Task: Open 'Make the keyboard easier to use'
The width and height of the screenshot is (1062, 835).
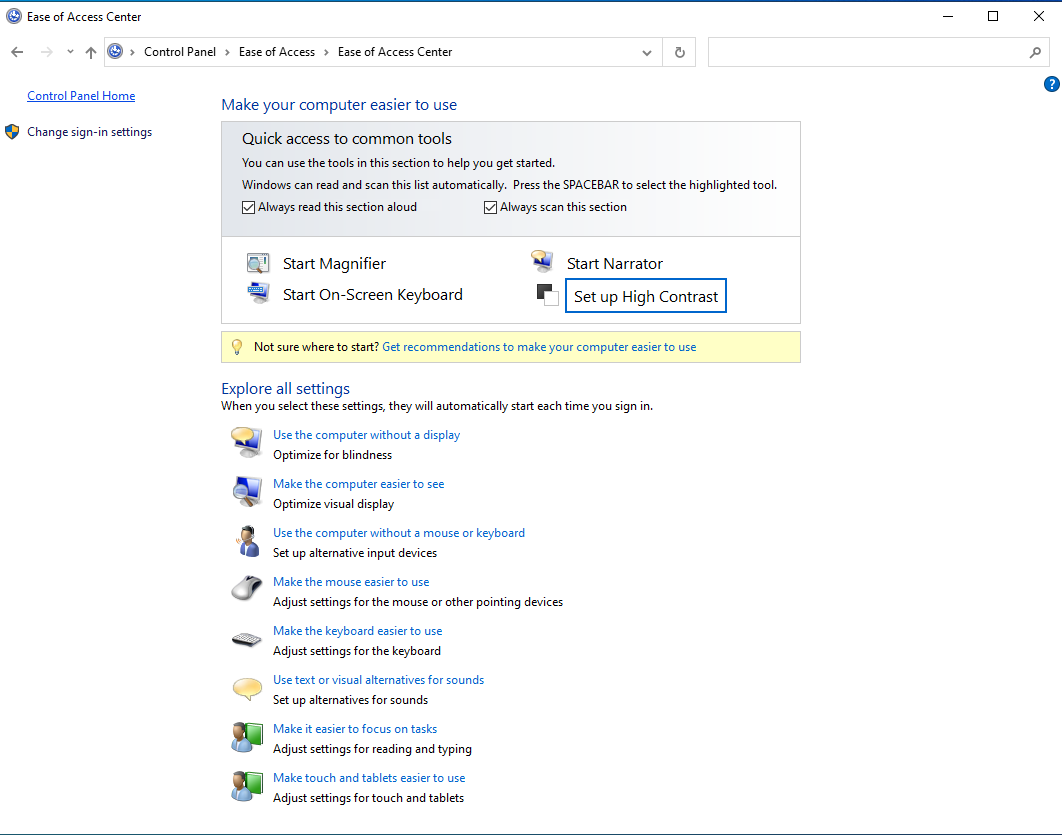Action: click(358, 630)
